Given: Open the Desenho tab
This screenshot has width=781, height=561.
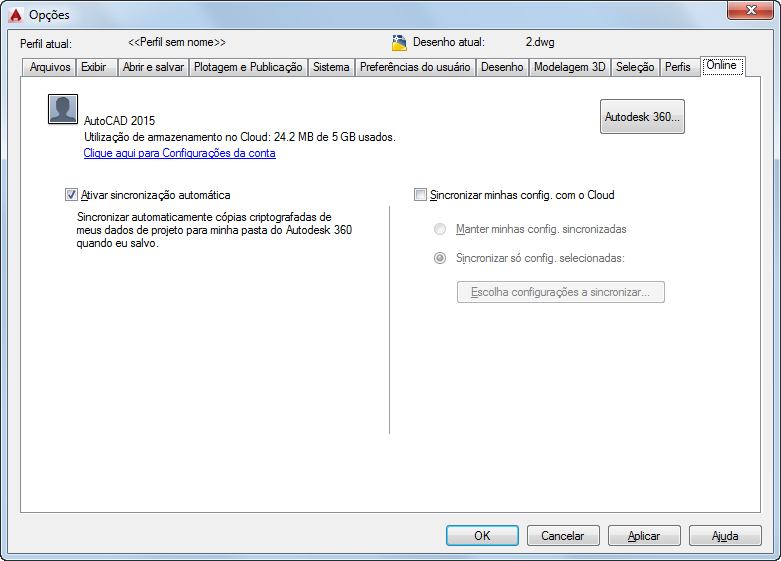Looking at the screenshot, I should point(502,67).
